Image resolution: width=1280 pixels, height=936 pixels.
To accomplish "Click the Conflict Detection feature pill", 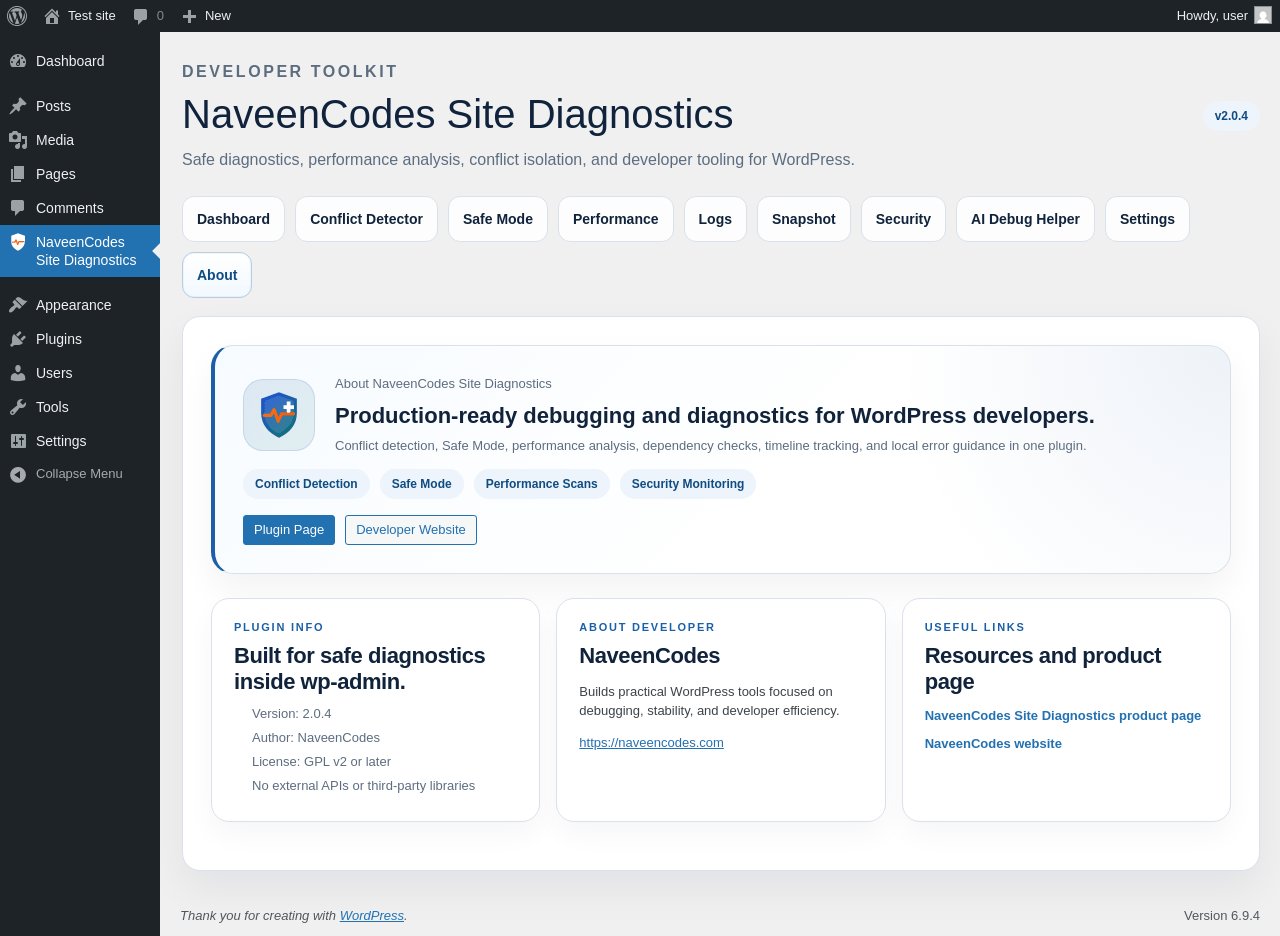I will coord(306,484).
